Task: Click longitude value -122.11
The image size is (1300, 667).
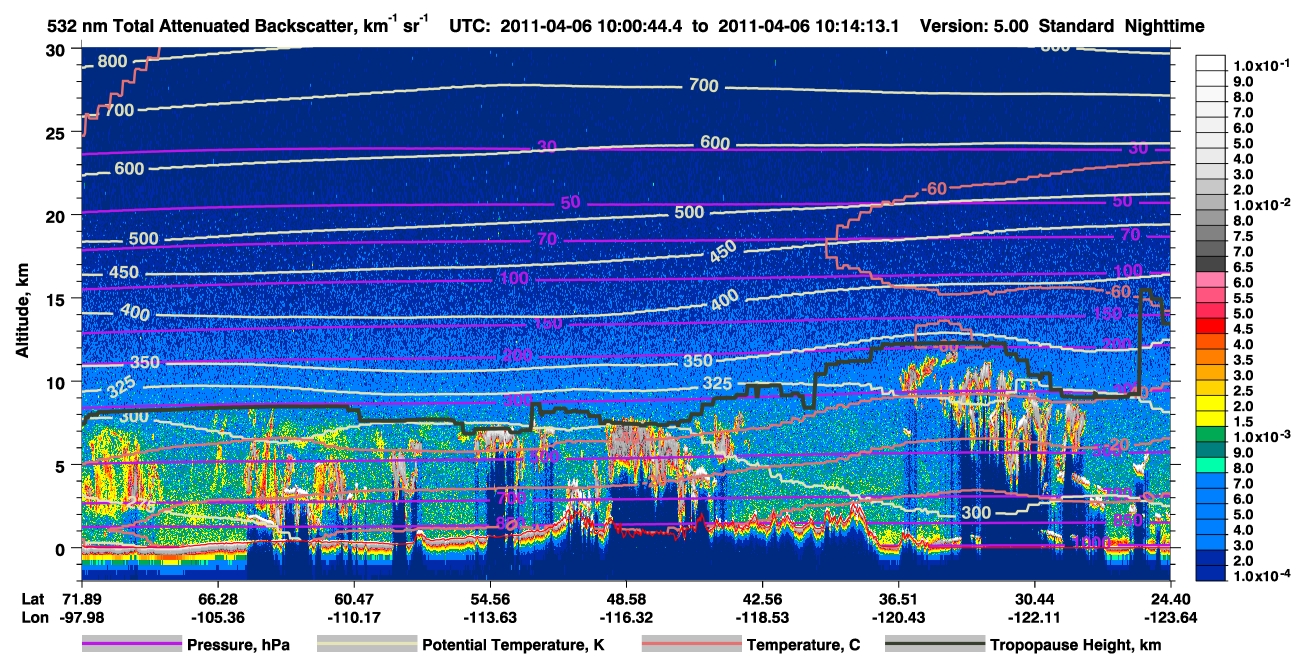Action: coord(1035,617)
